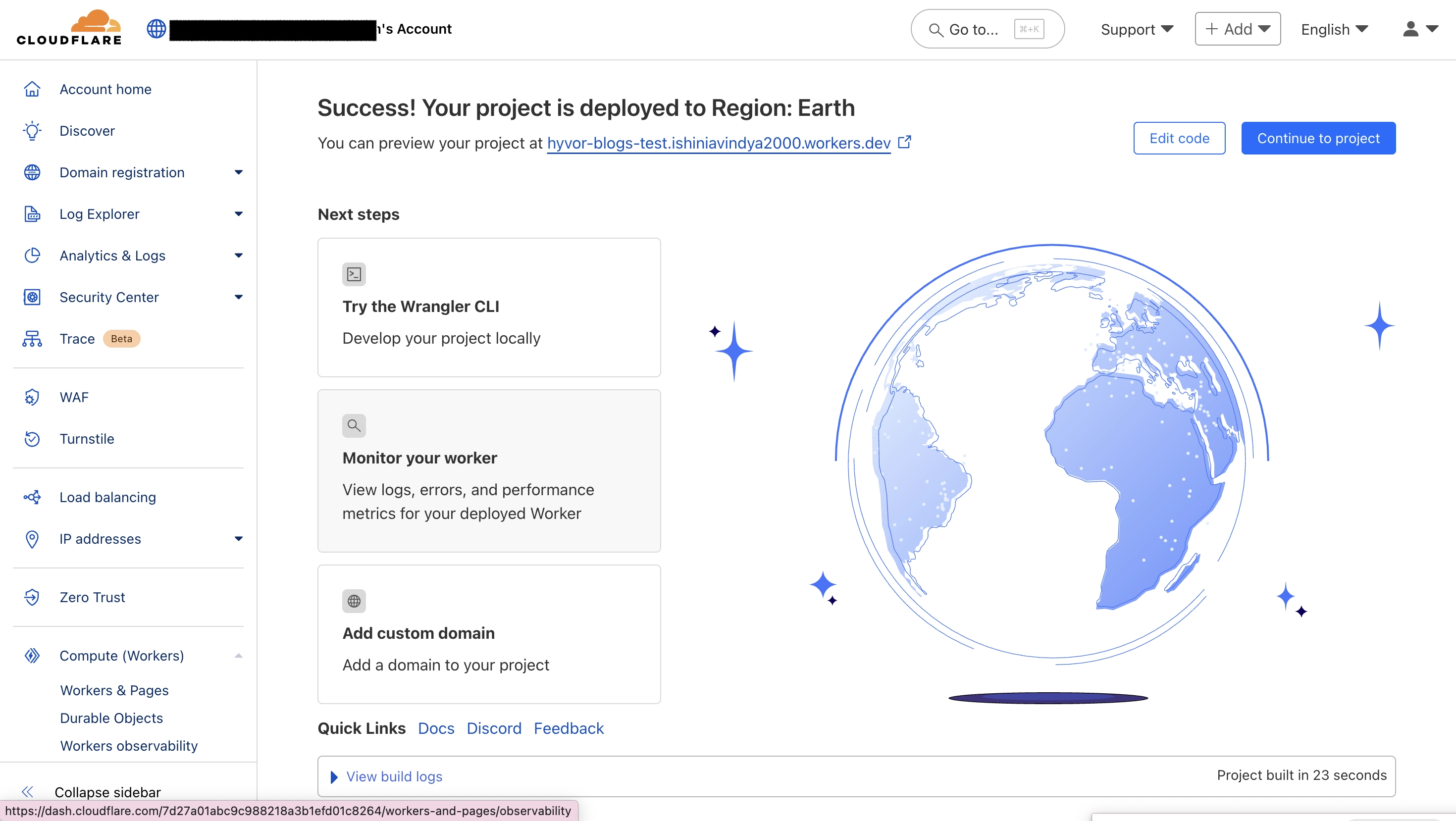Open the Feedback quick link

coord(569,728)
